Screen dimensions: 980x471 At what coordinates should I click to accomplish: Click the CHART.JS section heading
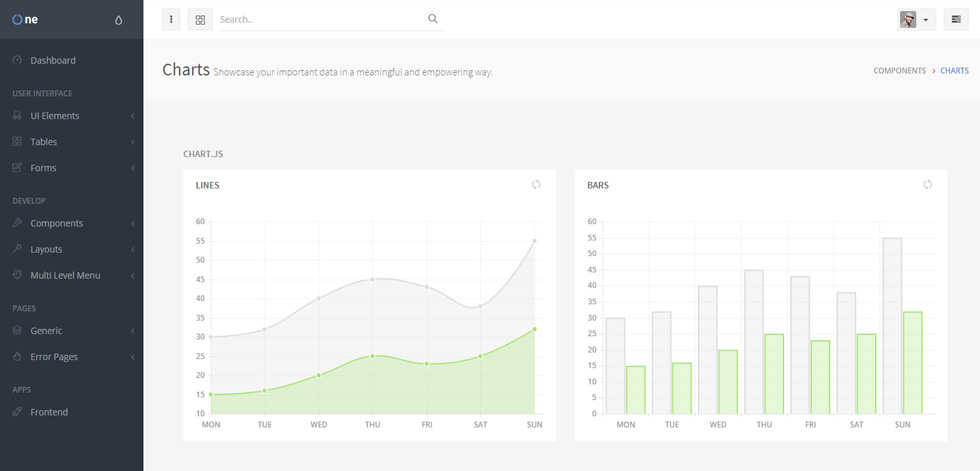(203, 154)
